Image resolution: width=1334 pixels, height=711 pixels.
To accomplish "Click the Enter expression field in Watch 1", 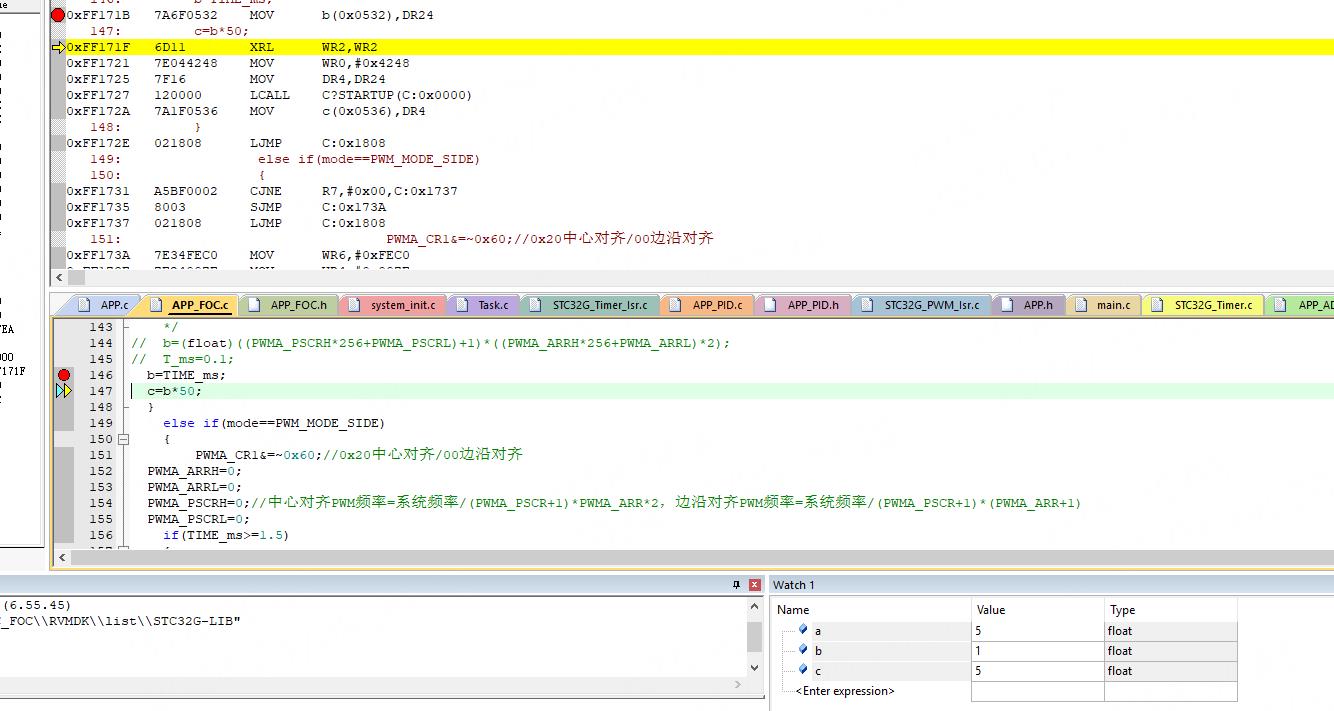I will point(845,690).
